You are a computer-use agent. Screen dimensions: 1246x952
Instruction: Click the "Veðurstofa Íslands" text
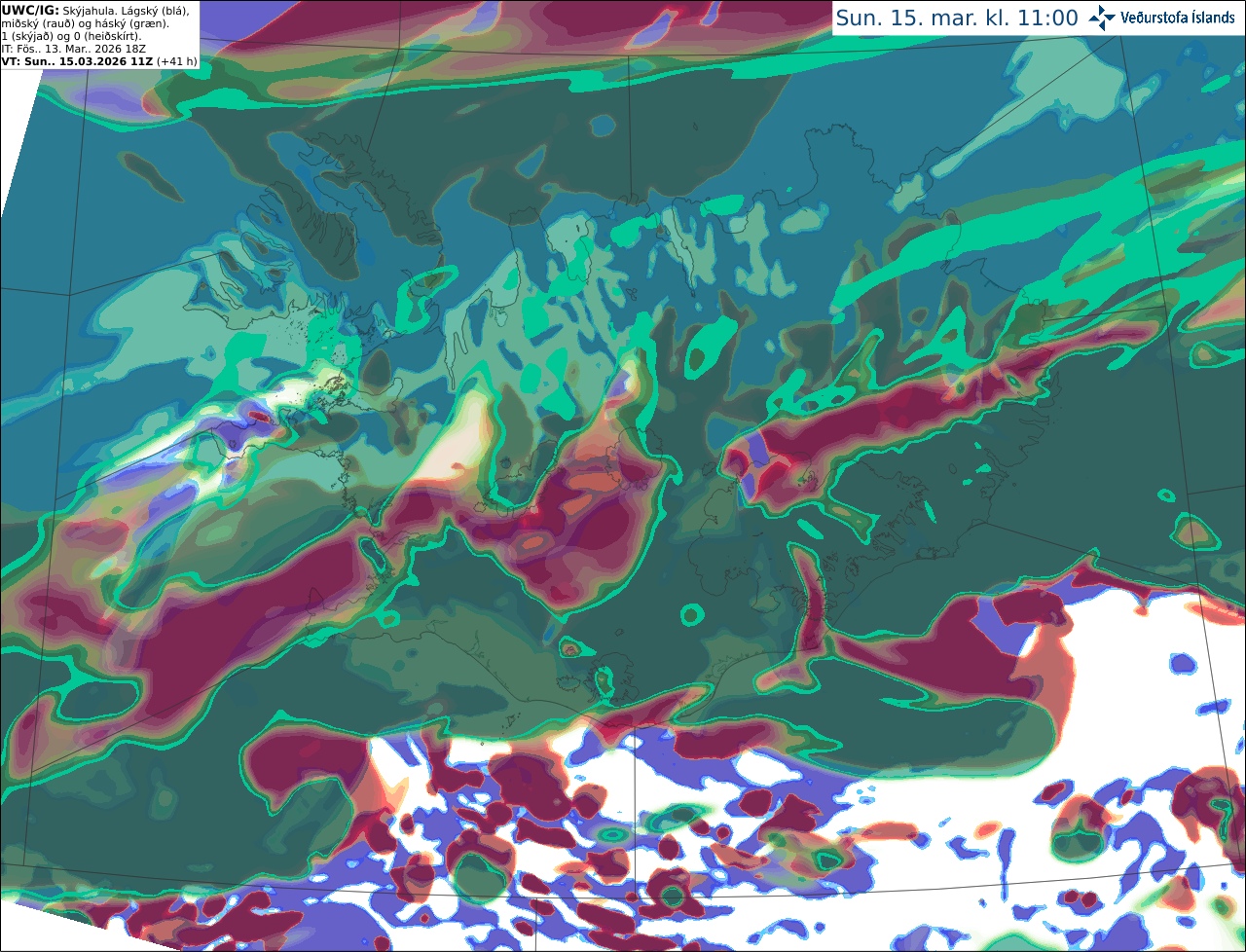point(1177,18)
